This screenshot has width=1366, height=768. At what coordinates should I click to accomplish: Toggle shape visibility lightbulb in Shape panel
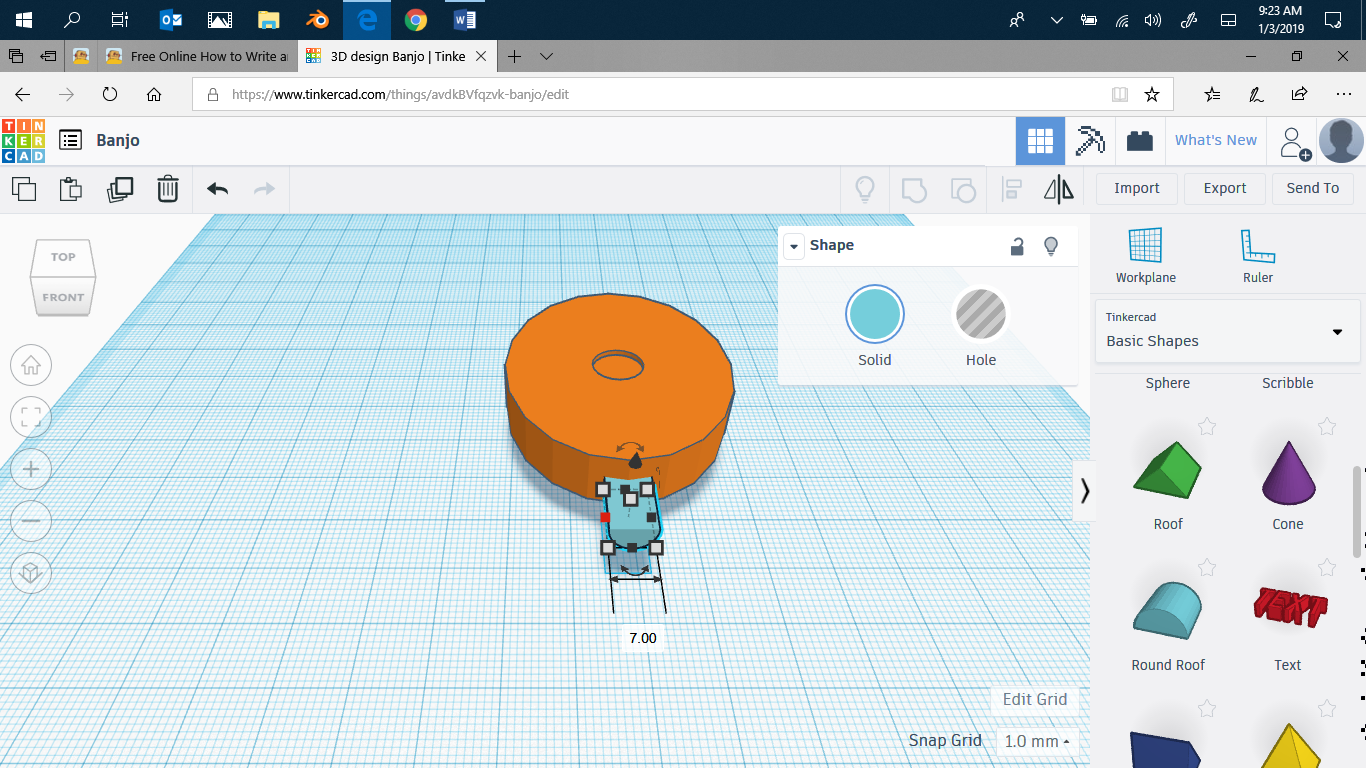pyautogui.click(x=1051, y=246)
